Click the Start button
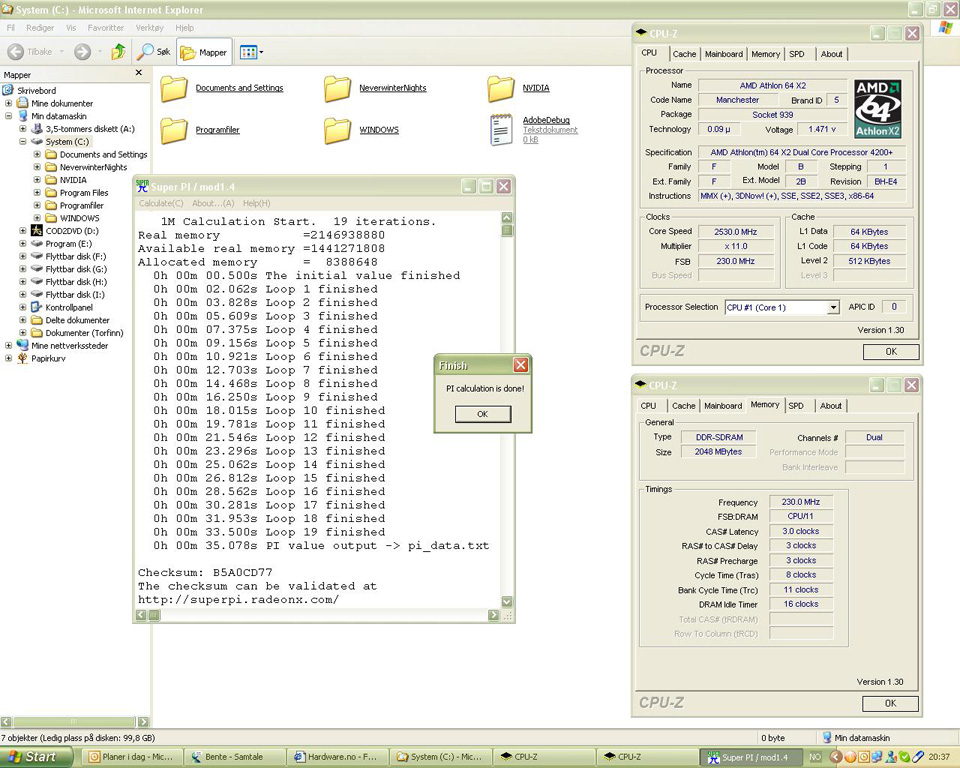This screenshot has width=960, height=768. (37, 757)
